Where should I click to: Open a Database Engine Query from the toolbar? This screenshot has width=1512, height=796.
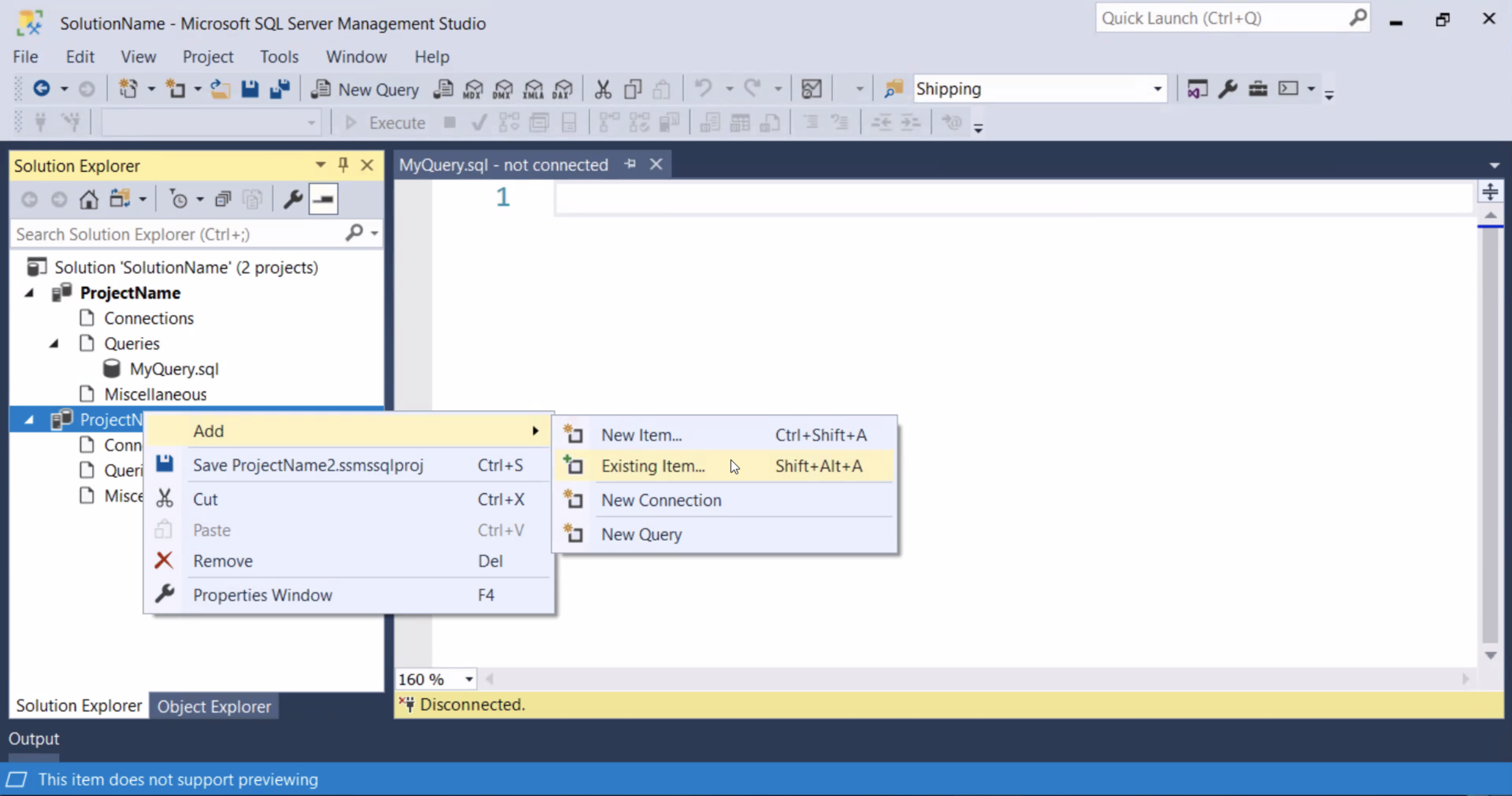(x=444, y=89)
